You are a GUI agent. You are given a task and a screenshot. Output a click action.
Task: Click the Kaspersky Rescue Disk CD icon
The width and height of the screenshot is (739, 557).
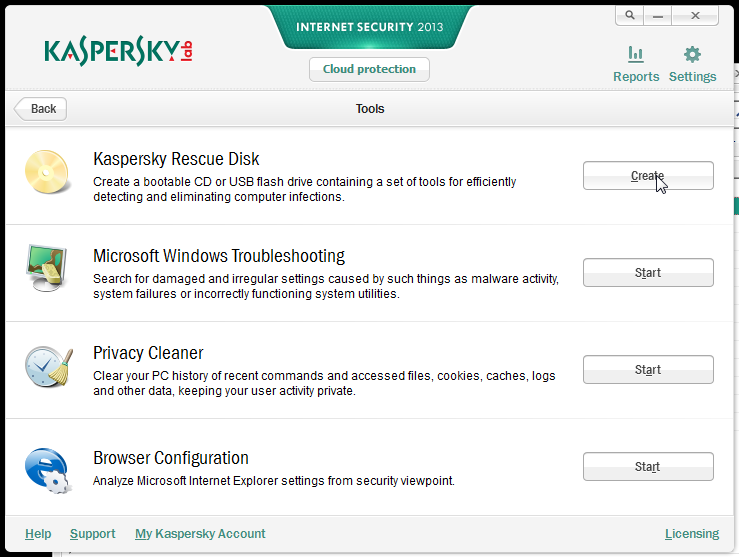(x=47, y=171)
